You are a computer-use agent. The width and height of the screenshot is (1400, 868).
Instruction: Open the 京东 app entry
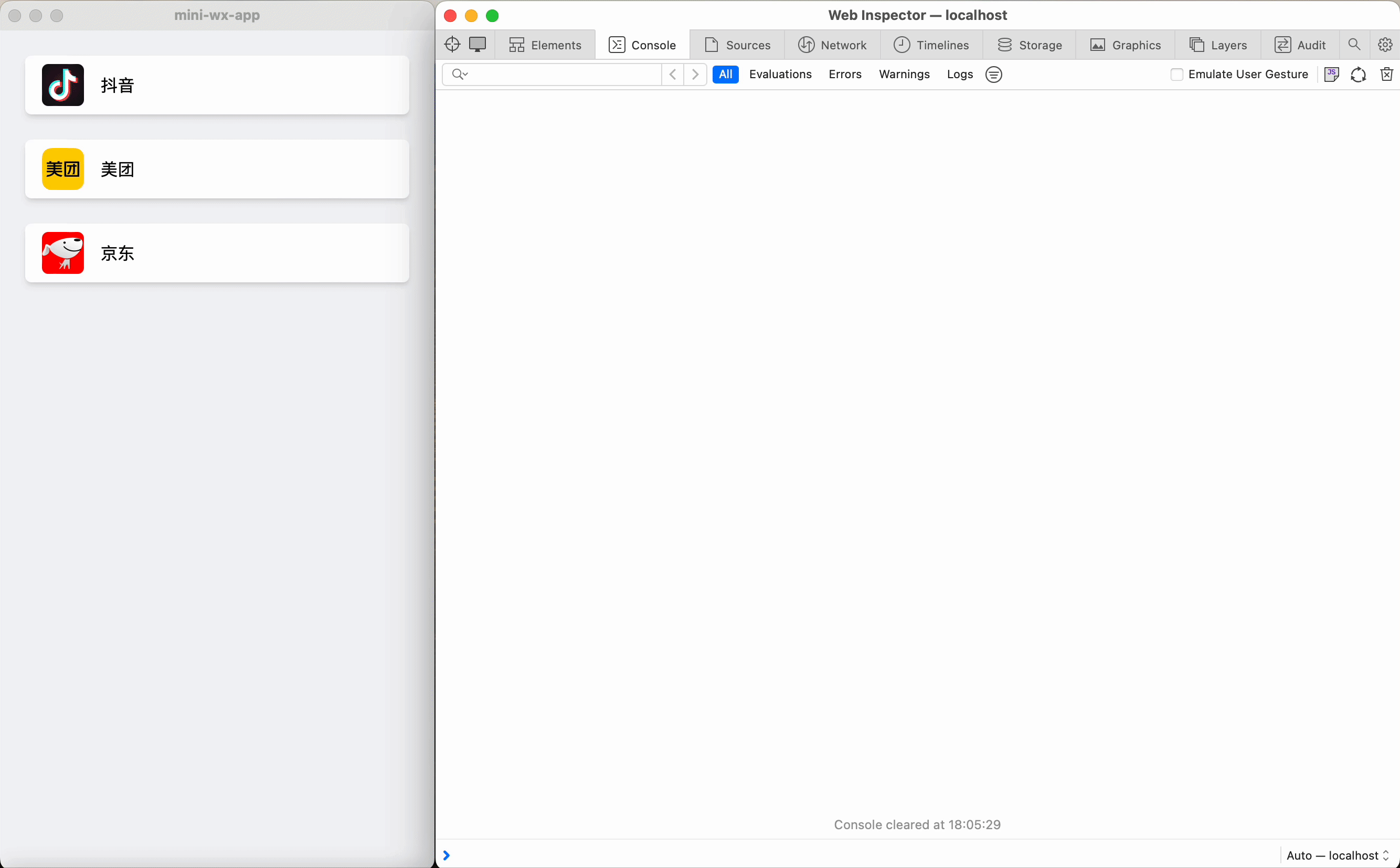(x=217, y=252)
